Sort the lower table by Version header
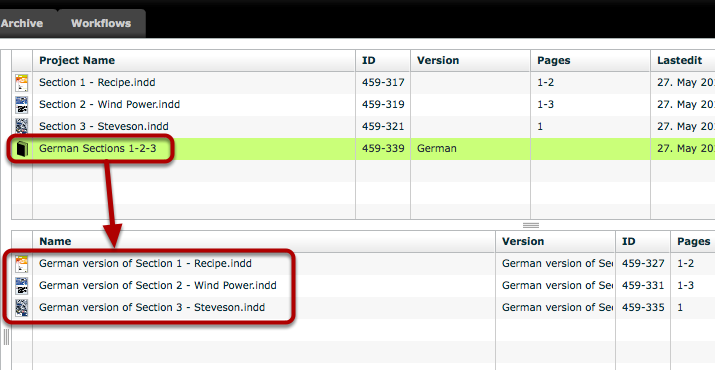This screenshot has height=370, width=715. click(555, 242)
